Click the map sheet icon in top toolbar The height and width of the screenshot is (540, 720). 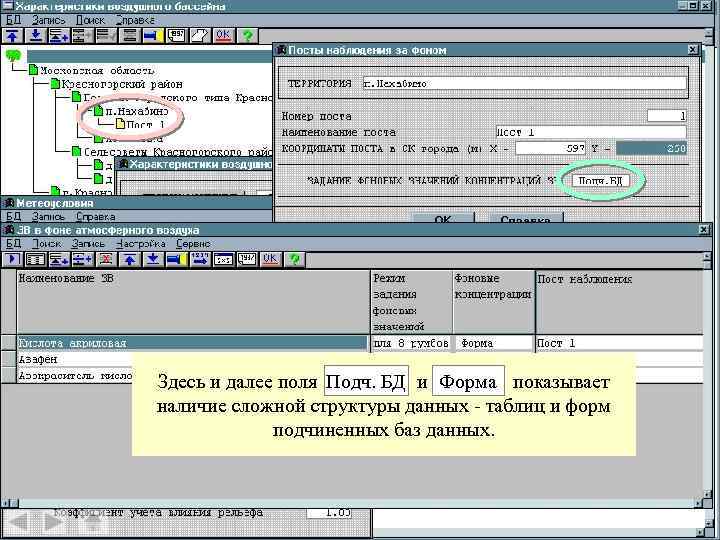pos(200,35)
